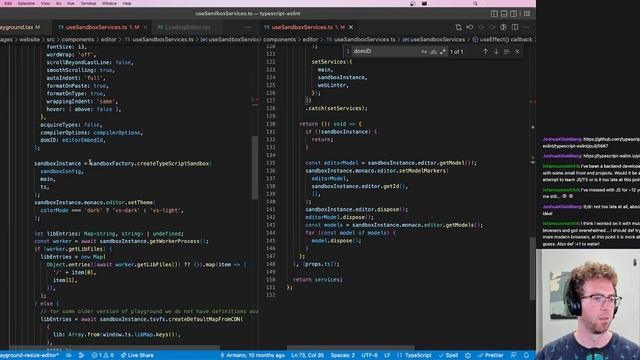Screen dimensions: 640x360
Task: Toggle Match Whole Word in find widget
Action: coord(433,51)
